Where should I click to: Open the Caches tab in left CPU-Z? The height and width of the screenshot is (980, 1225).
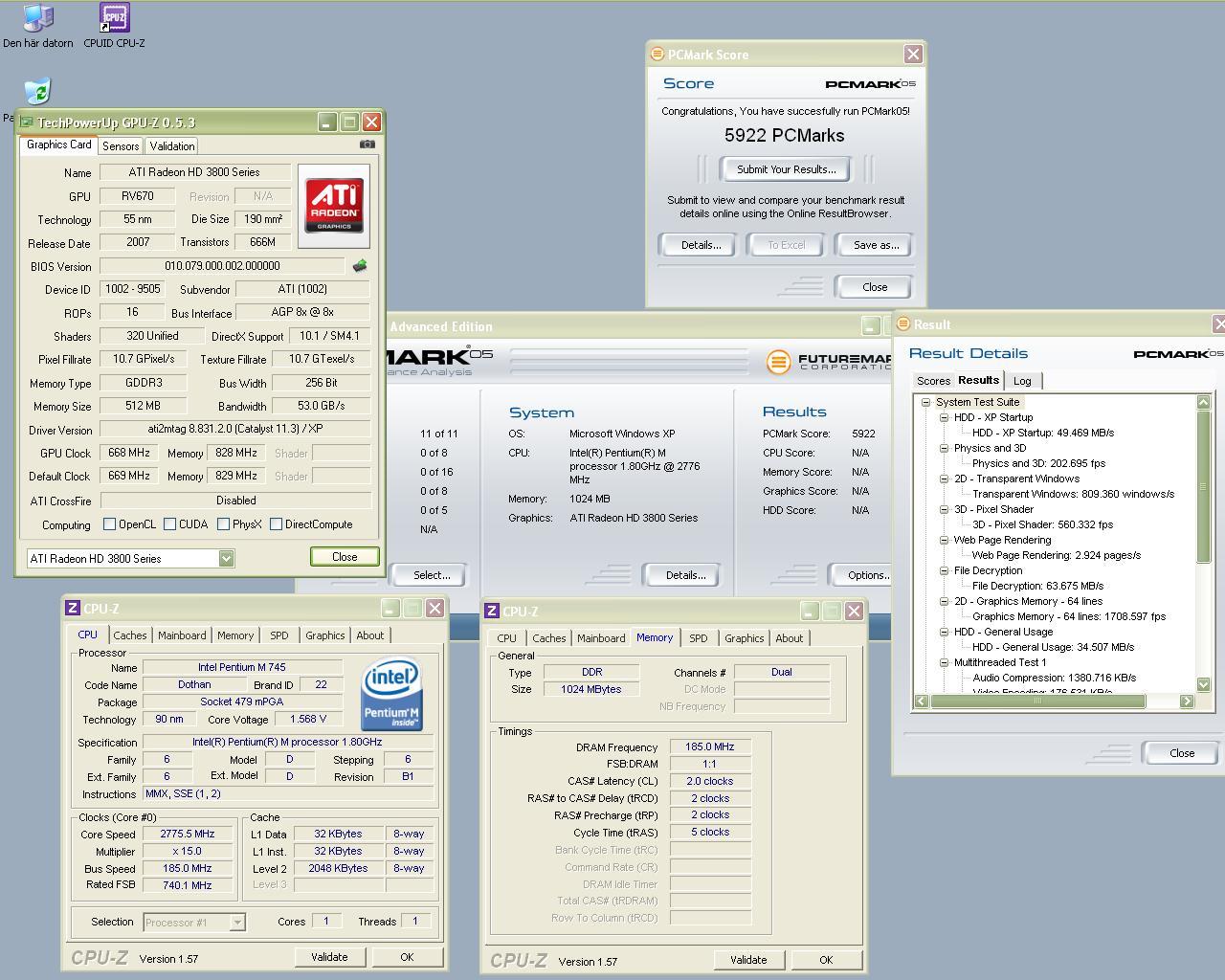click(x=130, y=635)
